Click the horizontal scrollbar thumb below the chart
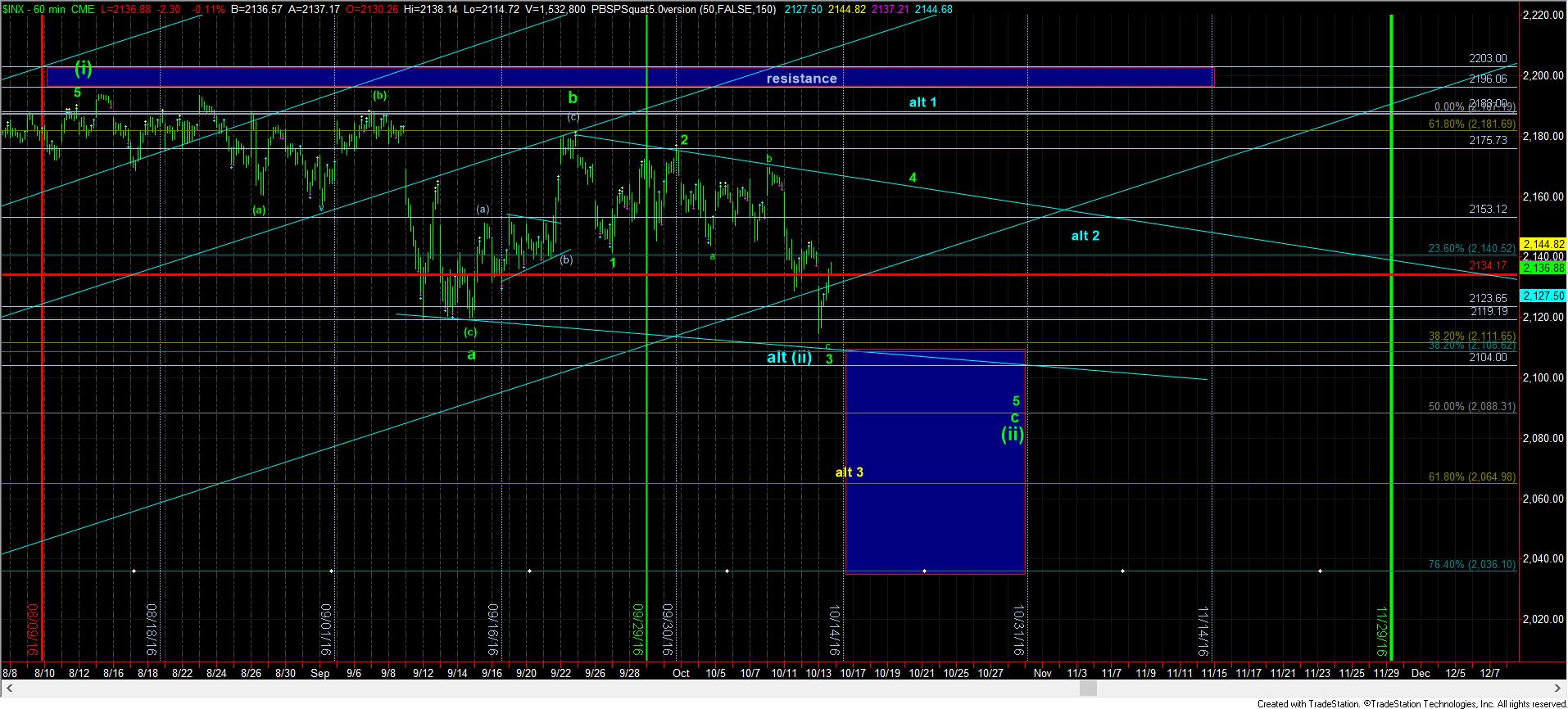Image resolution: width=1568 pixels, height=709 pixels. point(1088,690)
